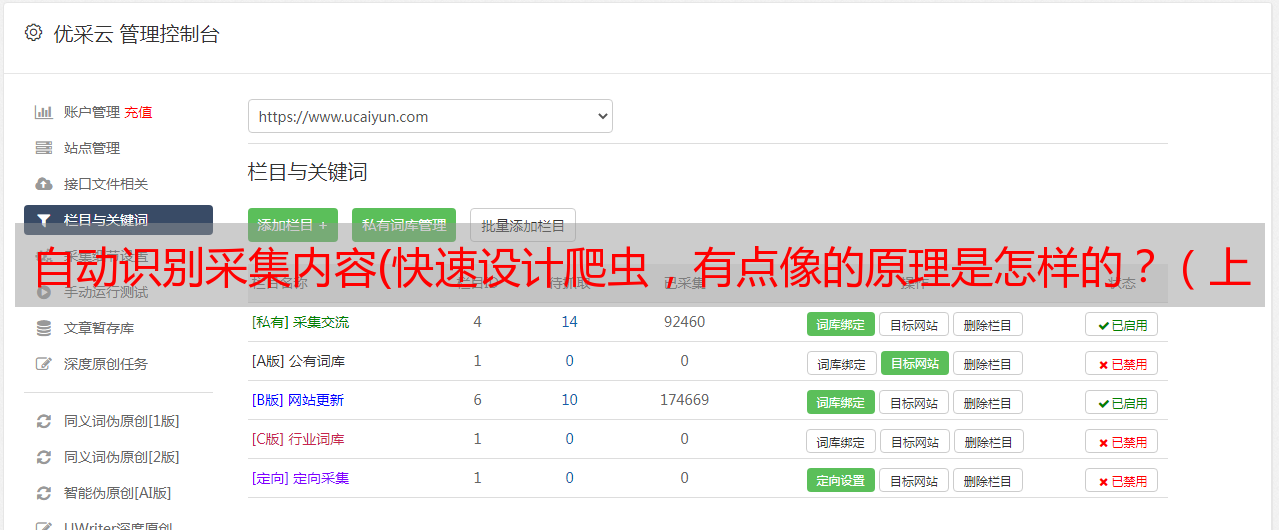The width and height of the screenshot is (1279, 530).
Task: Click the collected count 92460
Action: (684, 322)
